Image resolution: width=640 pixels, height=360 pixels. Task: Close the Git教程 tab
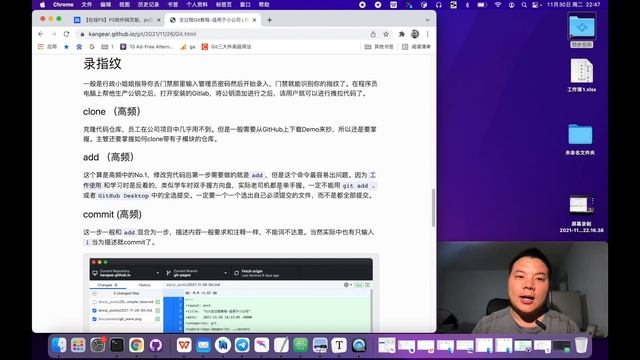[254, 20]
